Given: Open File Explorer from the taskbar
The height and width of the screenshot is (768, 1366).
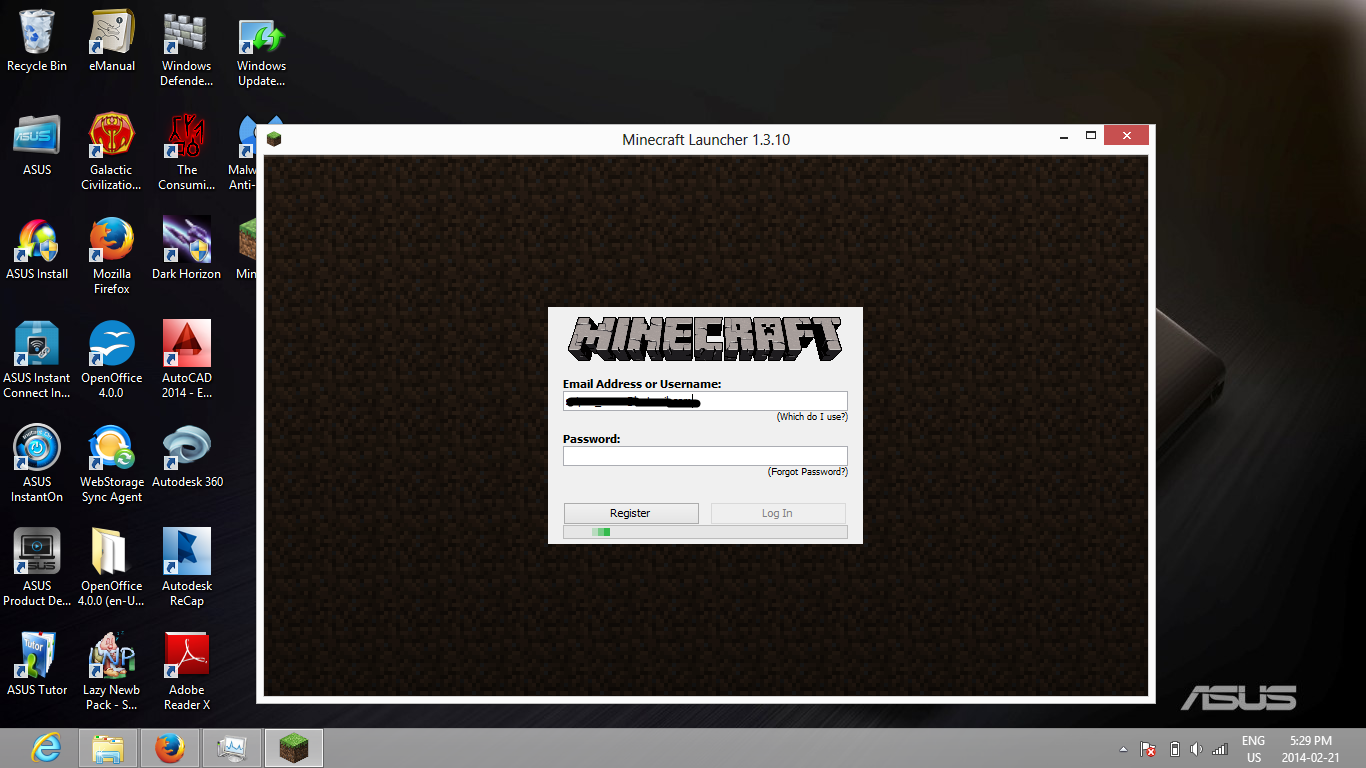Looking at the screenshot, I should point(108,748).
